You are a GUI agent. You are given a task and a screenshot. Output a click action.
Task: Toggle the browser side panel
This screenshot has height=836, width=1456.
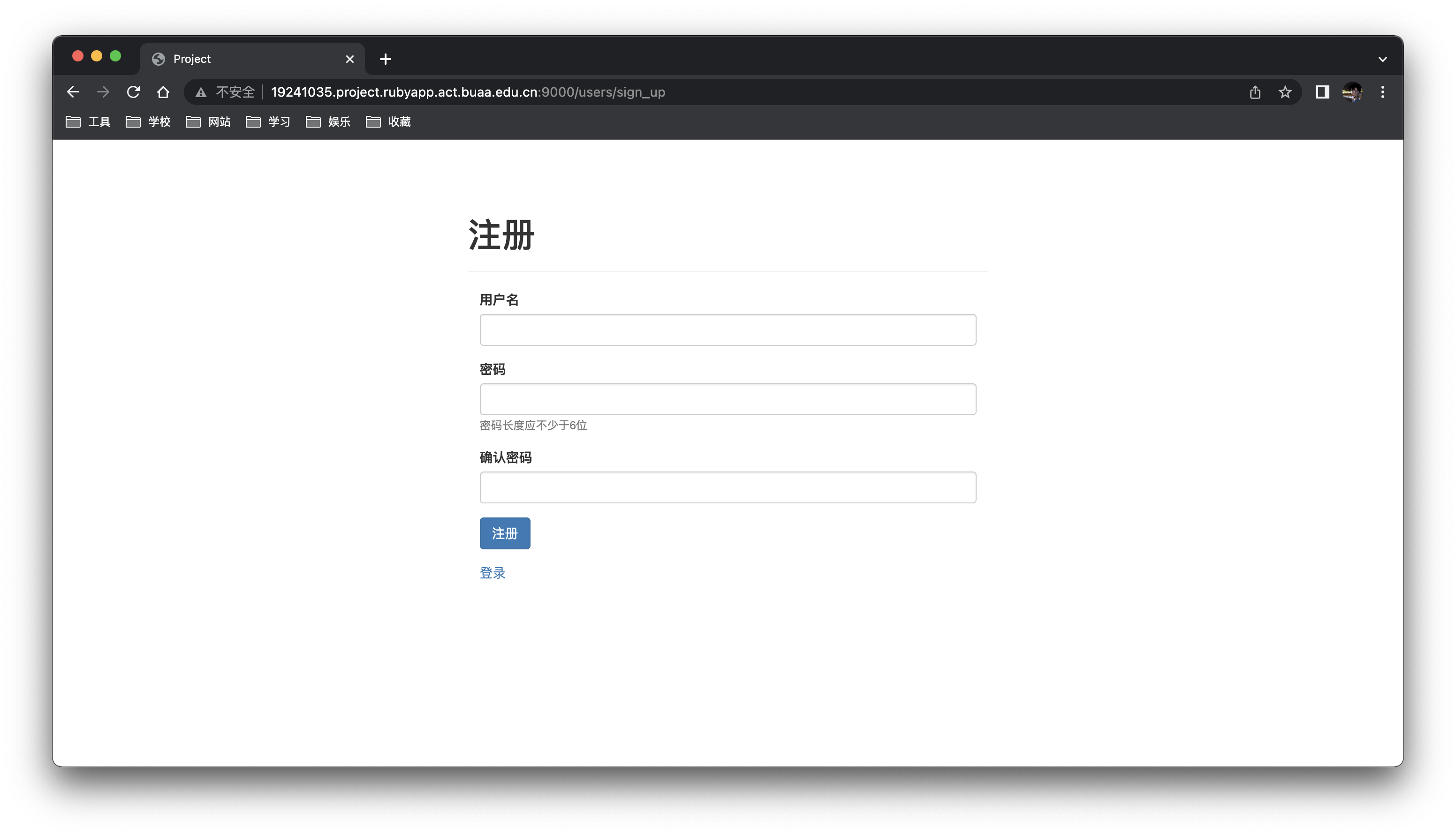[1322, 92]
